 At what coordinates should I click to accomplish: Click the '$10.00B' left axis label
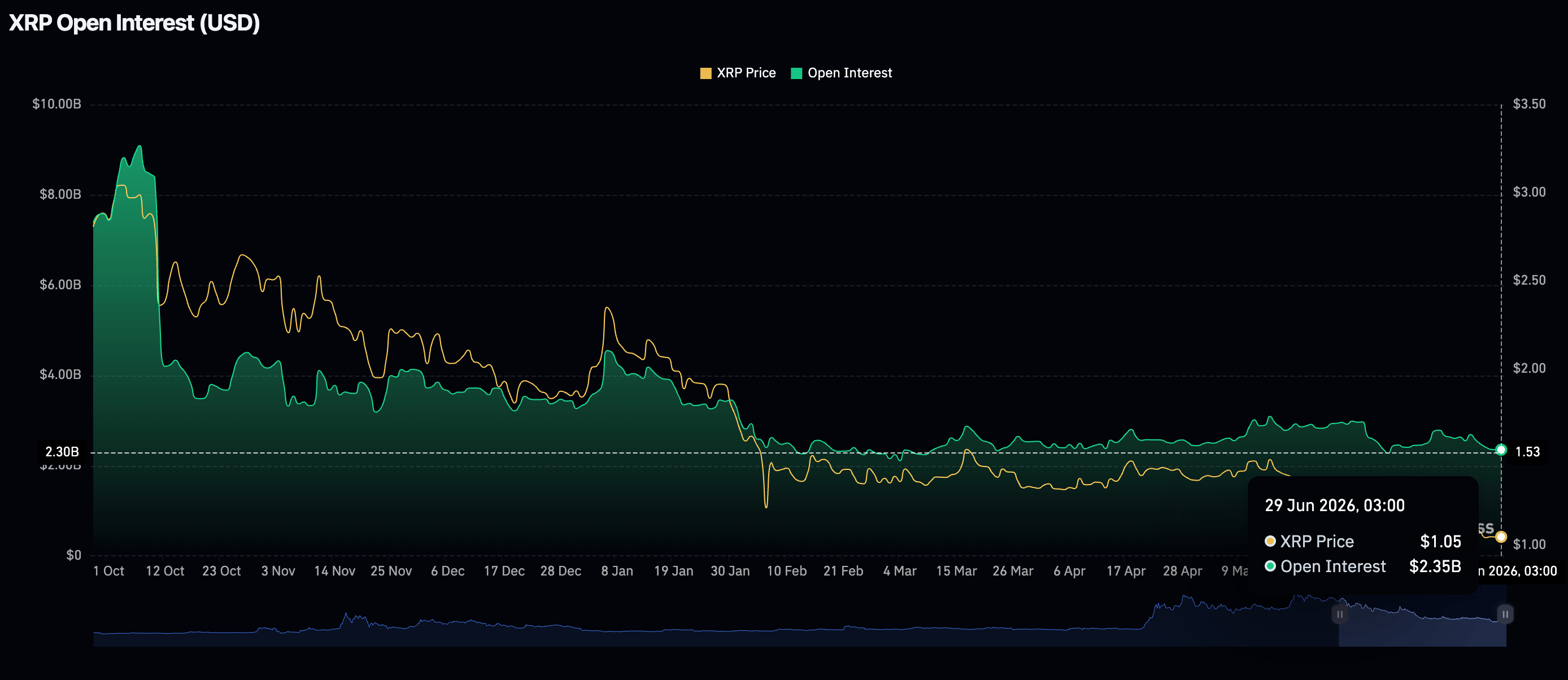click(x=56, y=104)
